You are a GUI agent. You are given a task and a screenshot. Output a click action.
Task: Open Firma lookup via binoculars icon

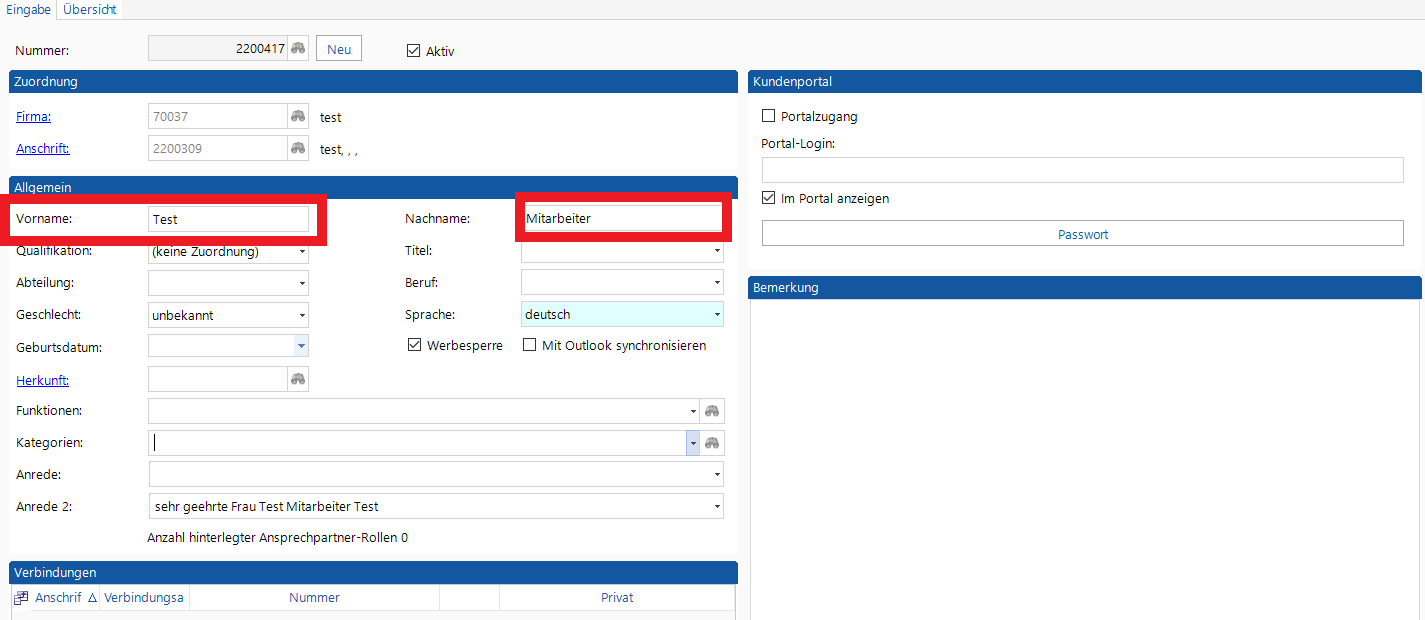click(x=298, y=116)
